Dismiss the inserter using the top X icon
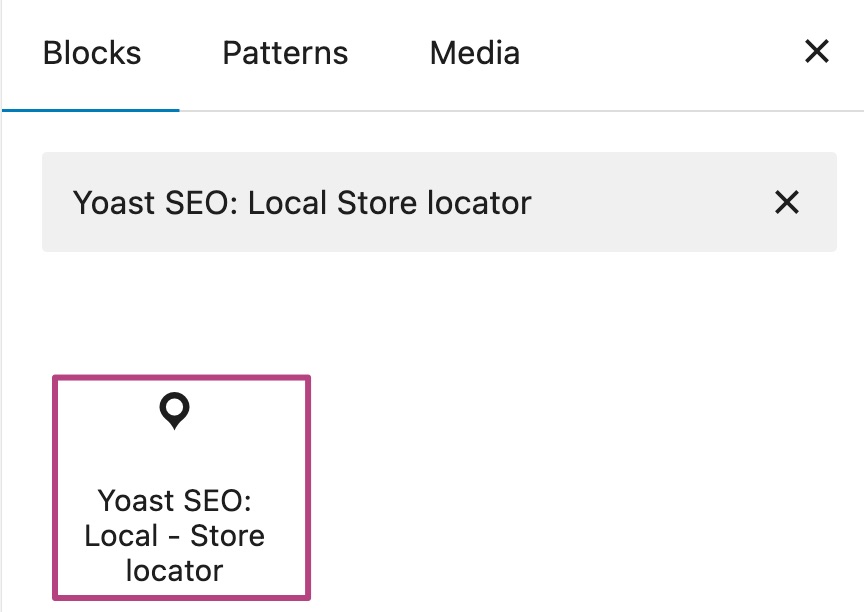Image resolution: width=864 pixels, height=612 pixels. (817, 52)
